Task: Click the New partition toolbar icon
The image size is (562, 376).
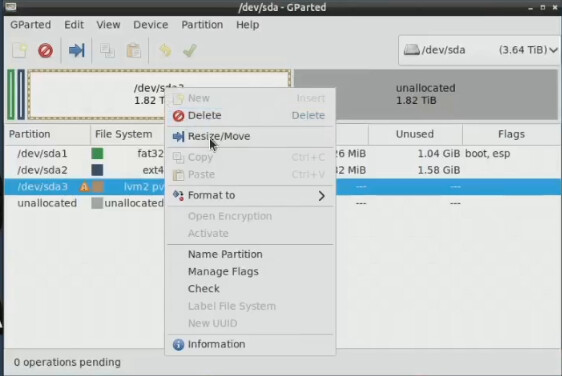Action: [x=20, y=51]
